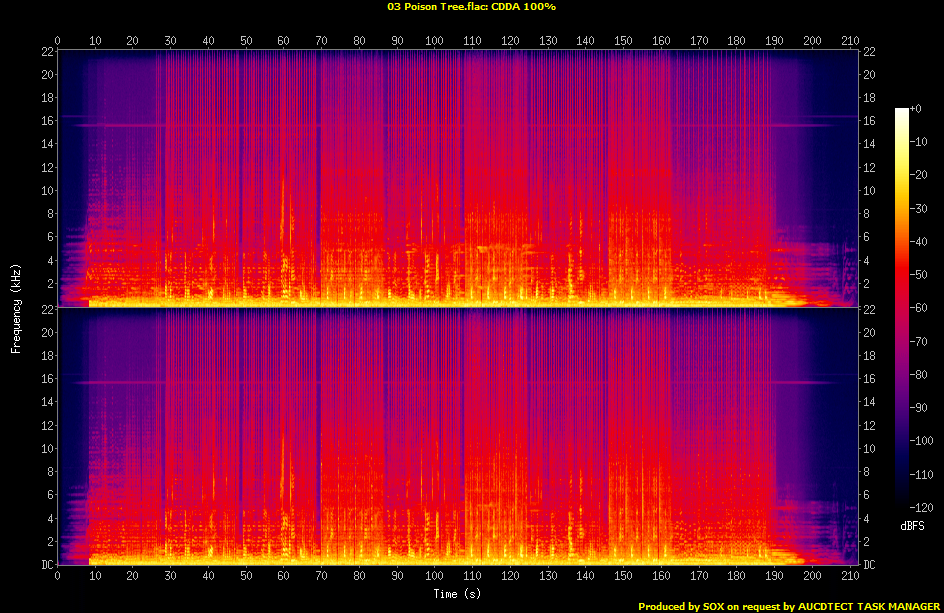Click the '8' tick on the lower channel's left frequency axis
Image resolution: width=944 pixels, height=613 pixels.
(x=51, y=471)
